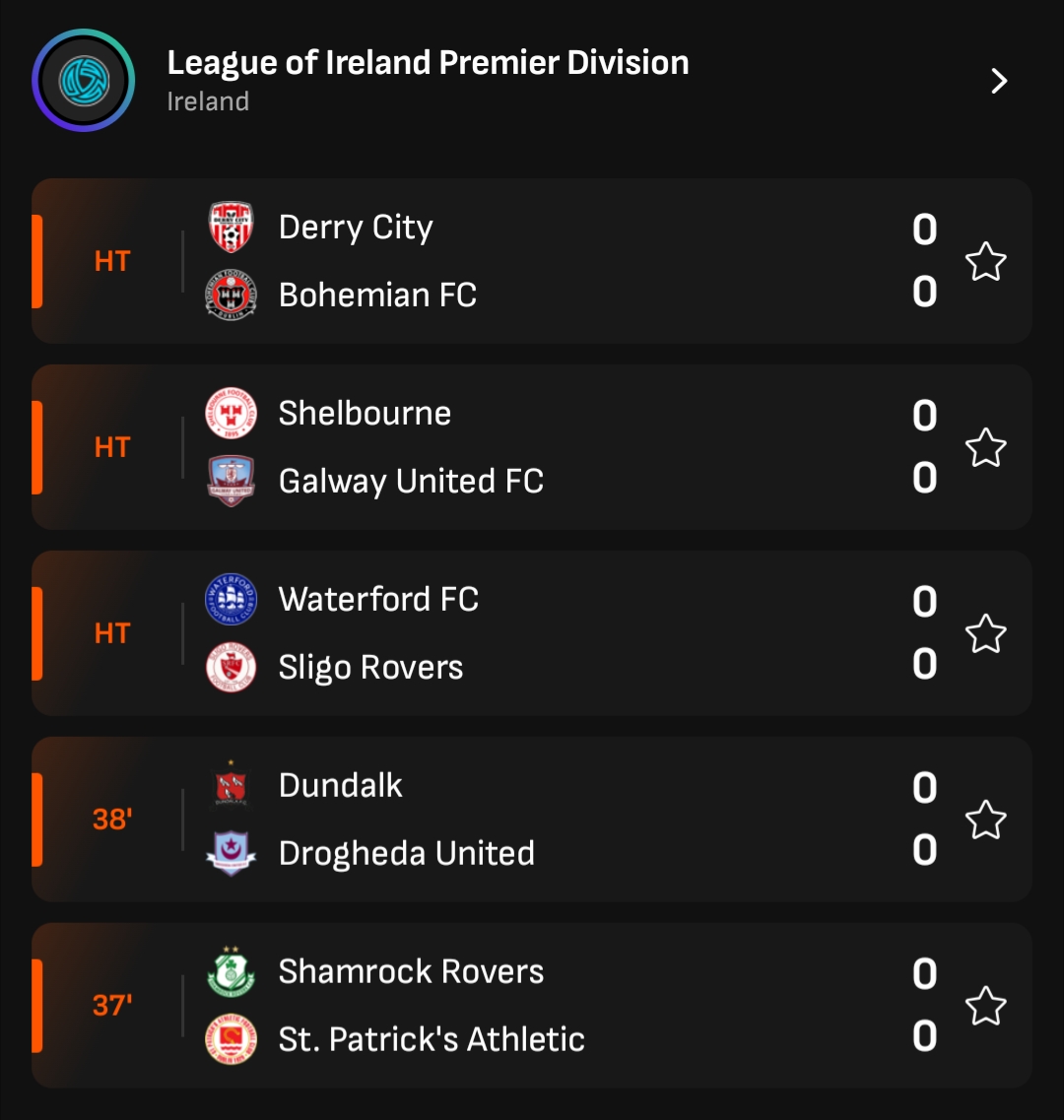The height and width of the screenshot is (1120, 1064).
Task: Tap the Shamrock Rovers crest
Action: [231, 972]
